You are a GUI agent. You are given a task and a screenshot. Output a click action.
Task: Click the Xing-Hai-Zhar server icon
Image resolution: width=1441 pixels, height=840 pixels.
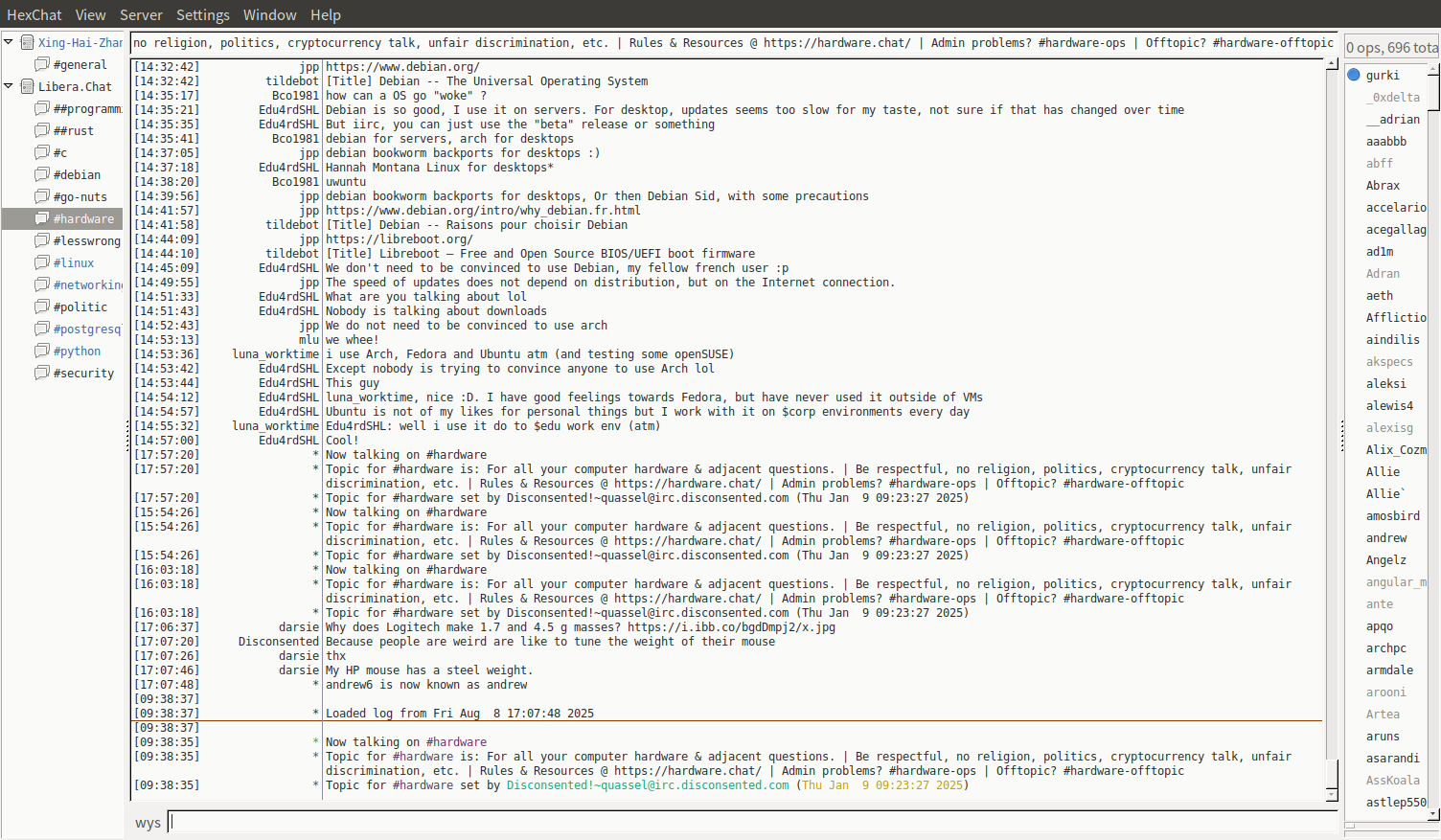28,42
